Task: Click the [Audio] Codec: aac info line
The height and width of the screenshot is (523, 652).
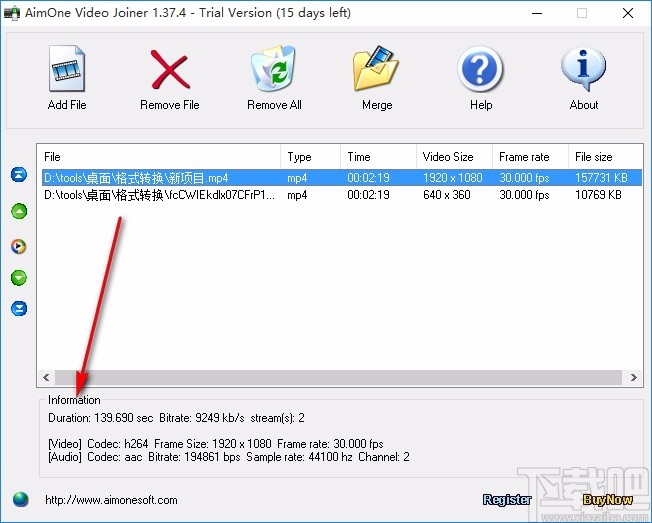Action: click(229, 457)
